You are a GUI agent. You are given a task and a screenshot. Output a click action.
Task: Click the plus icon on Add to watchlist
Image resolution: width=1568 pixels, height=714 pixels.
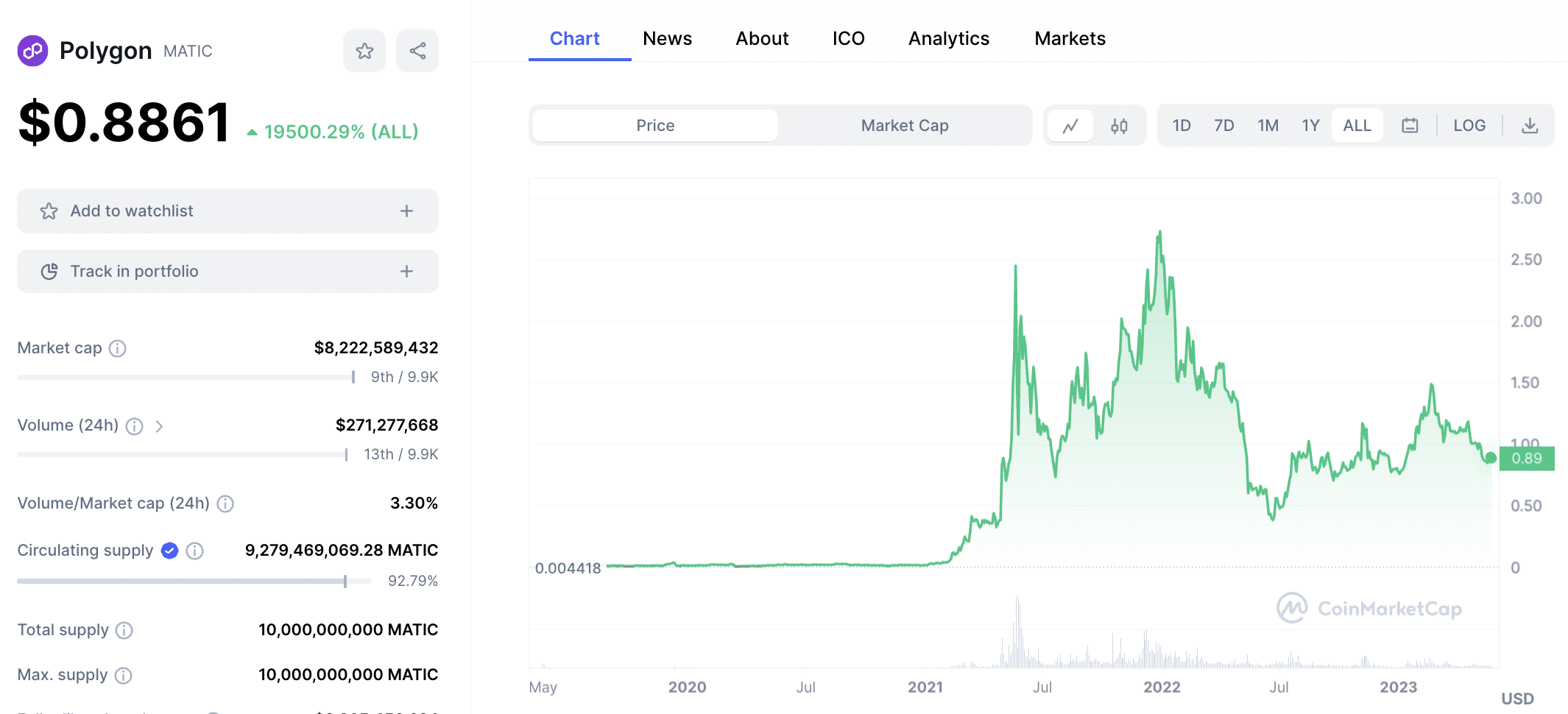pos(406,211)
